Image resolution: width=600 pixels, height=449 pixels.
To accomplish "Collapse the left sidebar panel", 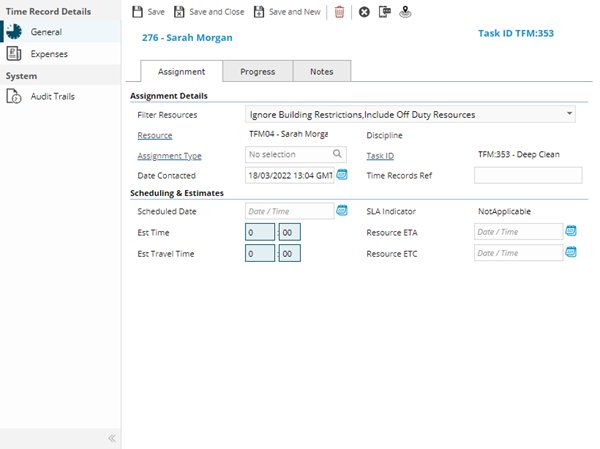I will point(112,438).
